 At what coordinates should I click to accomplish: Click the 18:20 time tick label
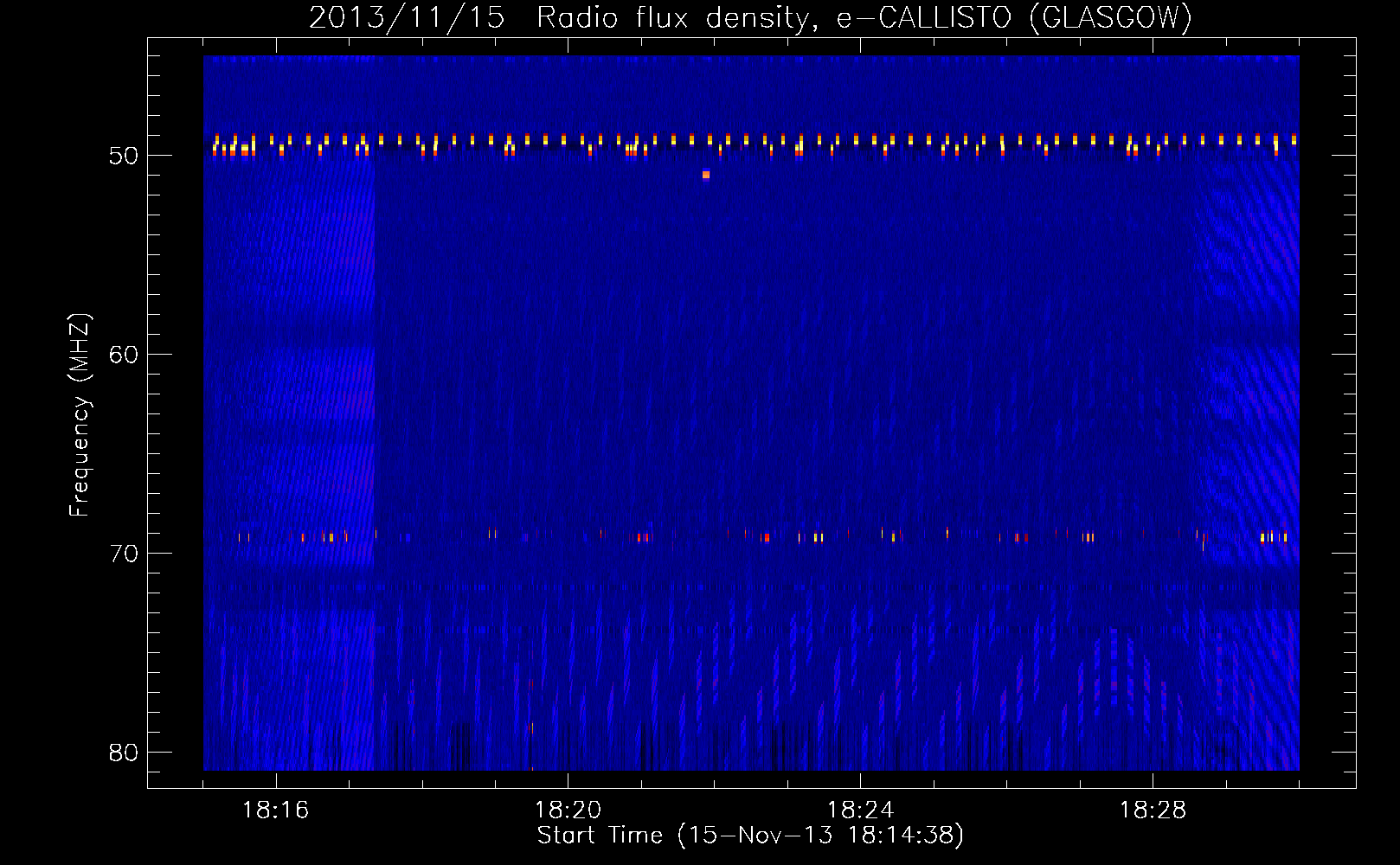(568, 810)
